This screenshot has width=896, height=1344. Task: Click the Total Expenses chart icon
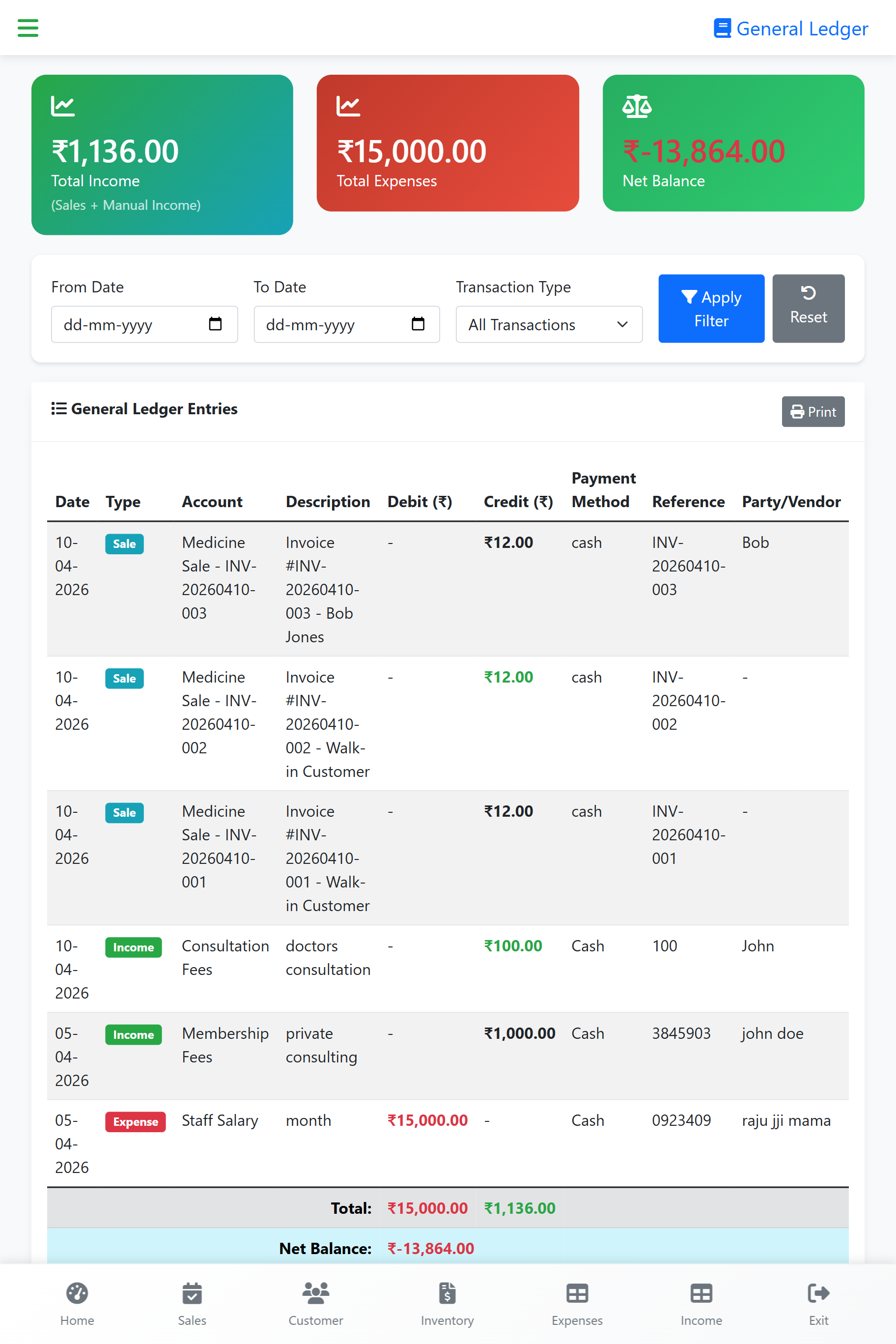[348, 106]
